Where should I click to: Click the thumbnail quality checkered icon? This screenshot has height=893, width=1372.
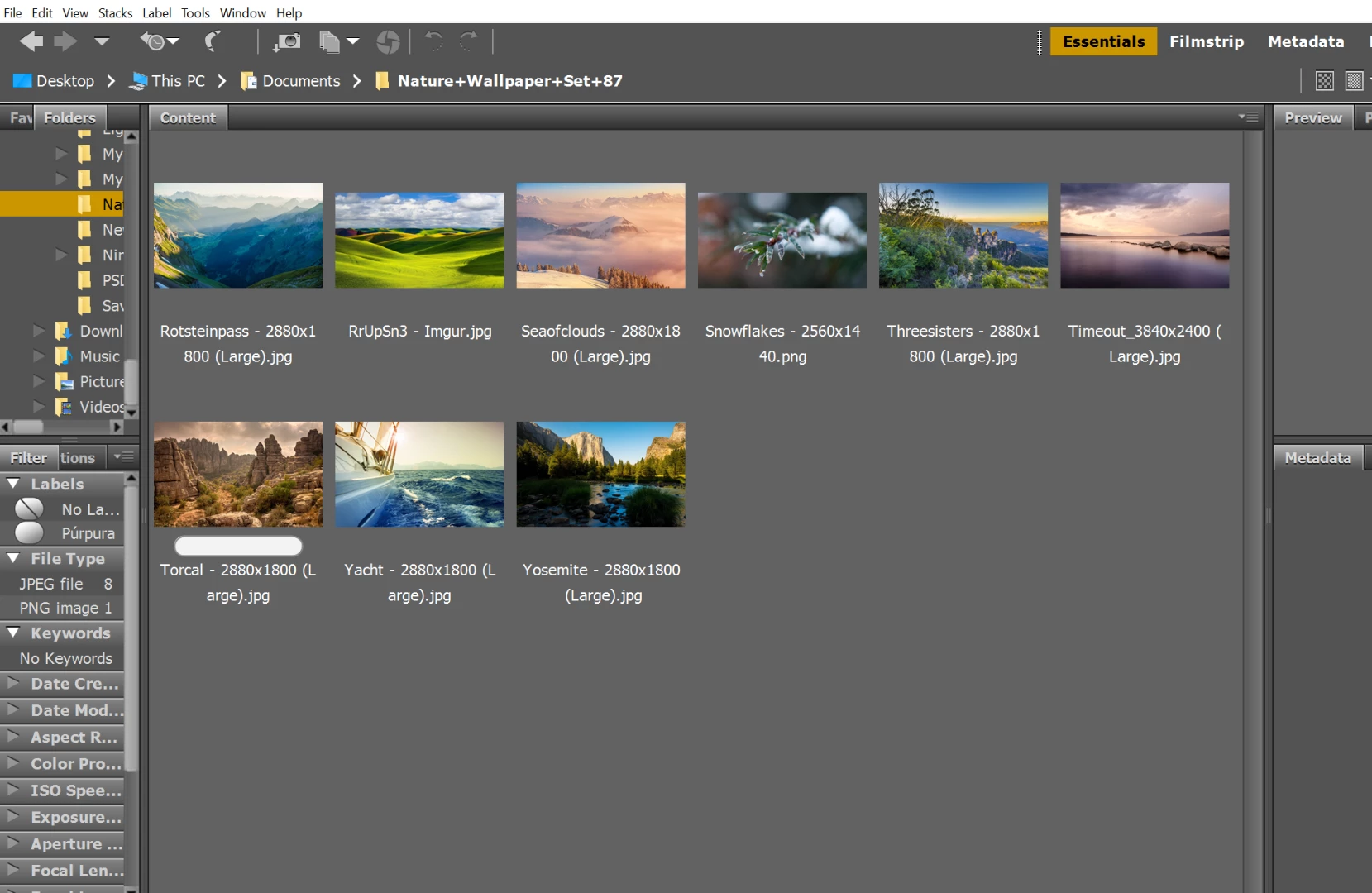tap(1325, 80)
